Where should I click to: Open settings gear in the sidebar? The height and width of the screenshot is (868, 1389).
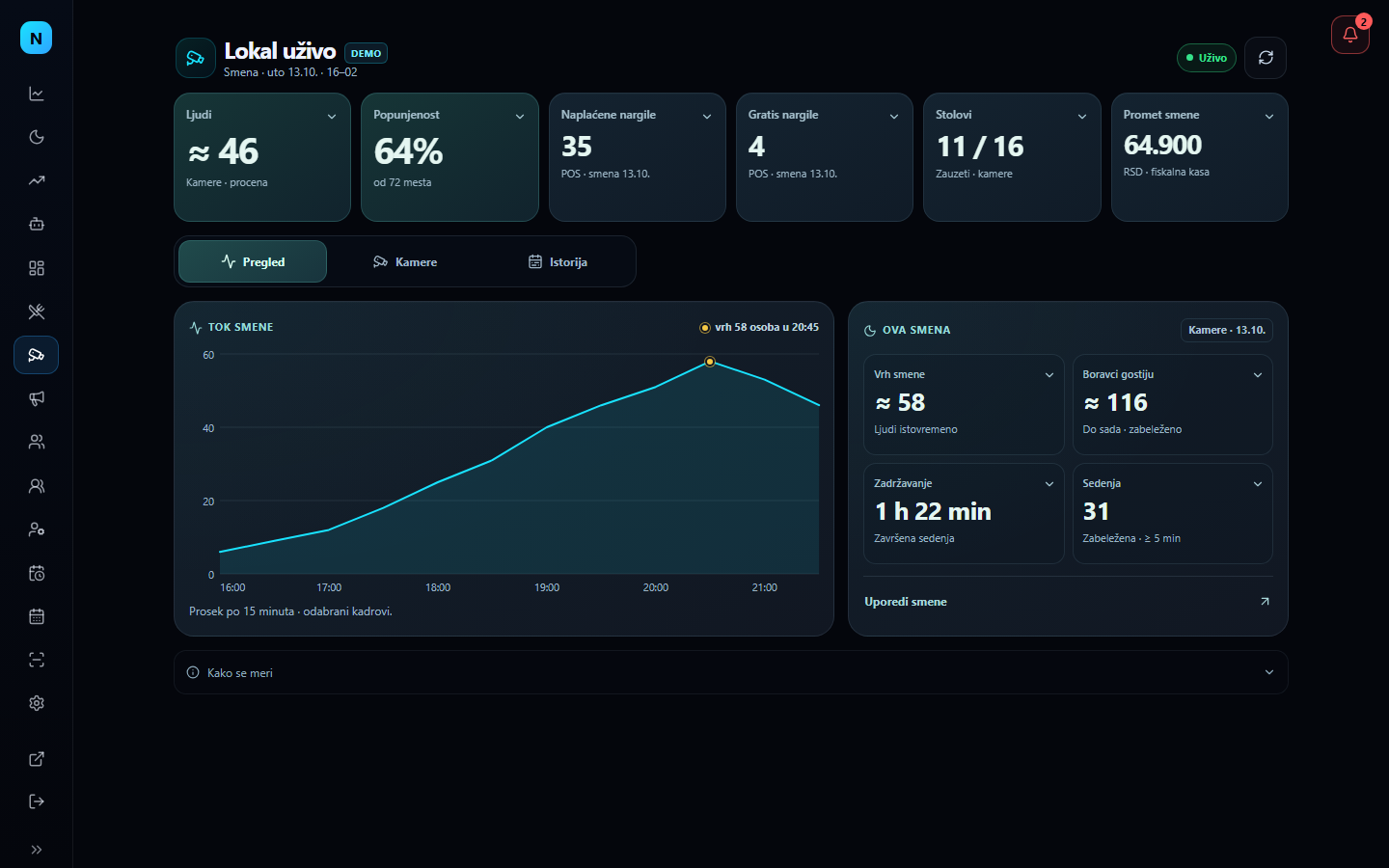coord(37,703)
